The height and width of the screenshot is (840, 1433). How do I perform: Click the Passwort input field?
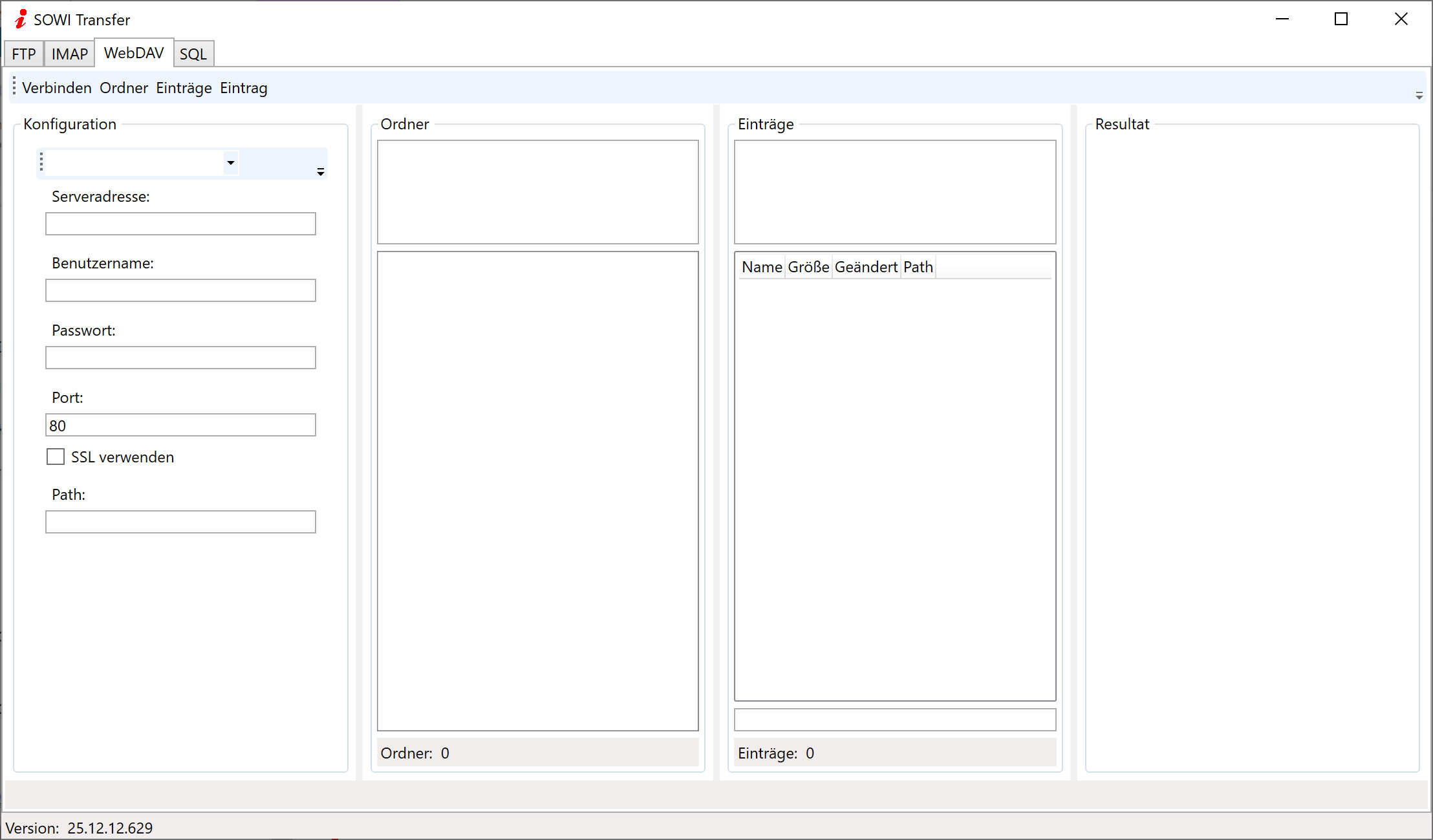point(180,358)
